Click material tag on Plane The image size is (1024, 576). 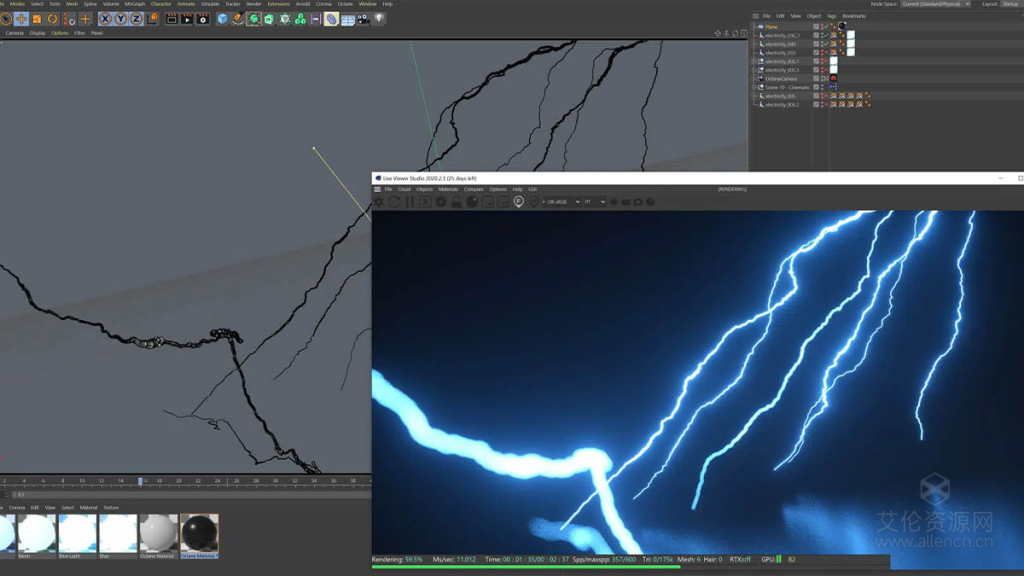pyautogui.click(x=842, y=27)
